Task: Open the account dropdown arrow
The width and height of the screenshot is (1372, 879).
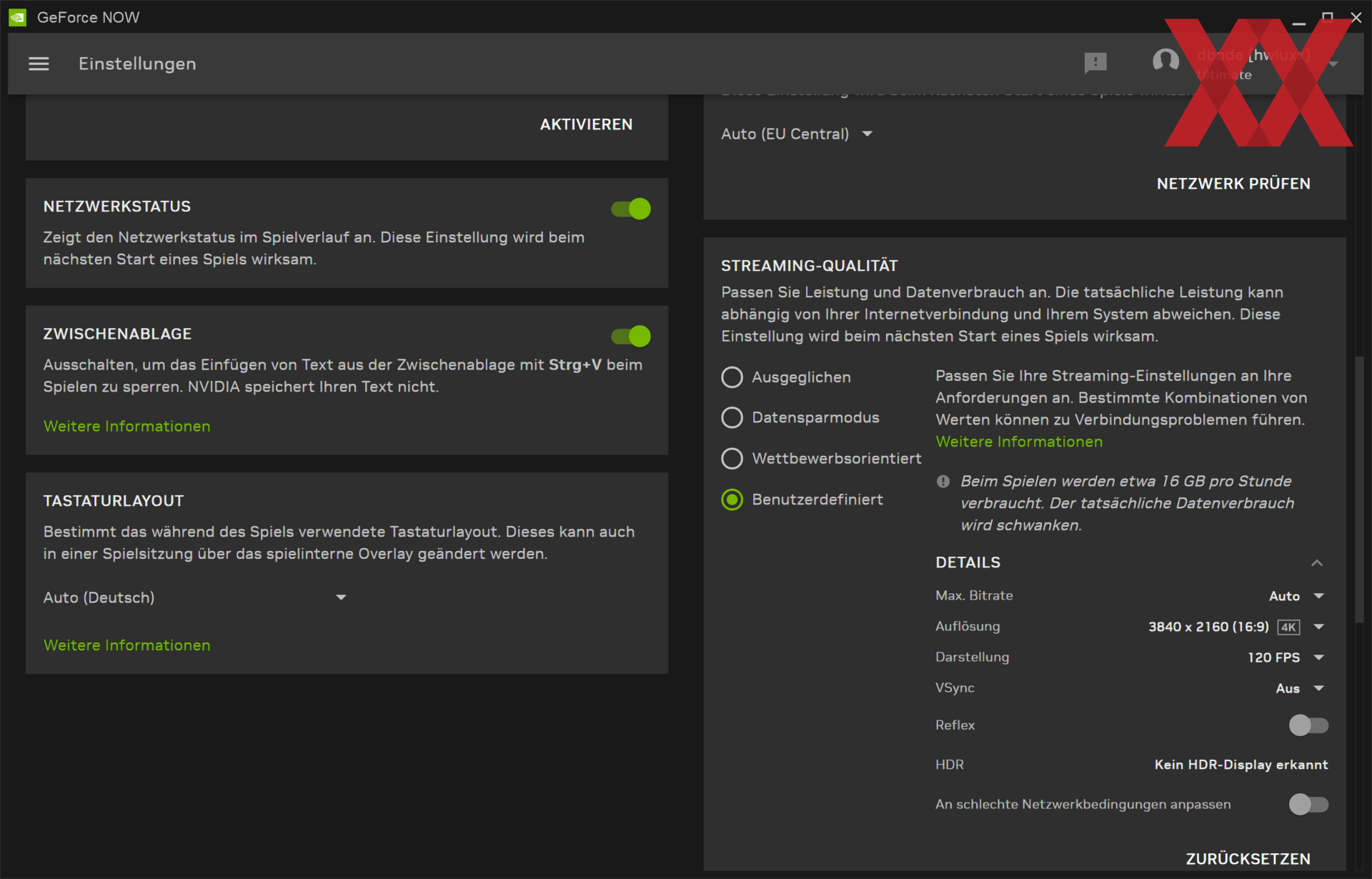Action: coord(1333,64)
